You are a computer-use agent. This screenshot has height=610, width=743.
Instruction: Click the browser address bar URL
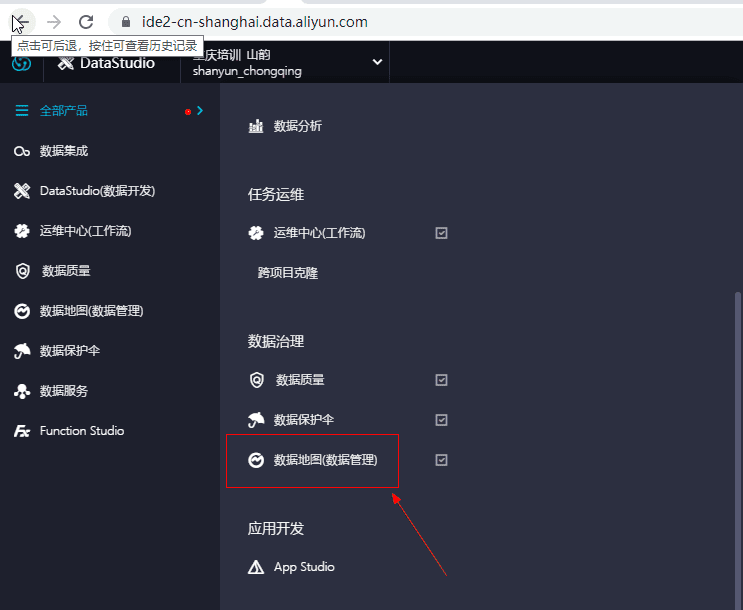[x=254, y=22]
